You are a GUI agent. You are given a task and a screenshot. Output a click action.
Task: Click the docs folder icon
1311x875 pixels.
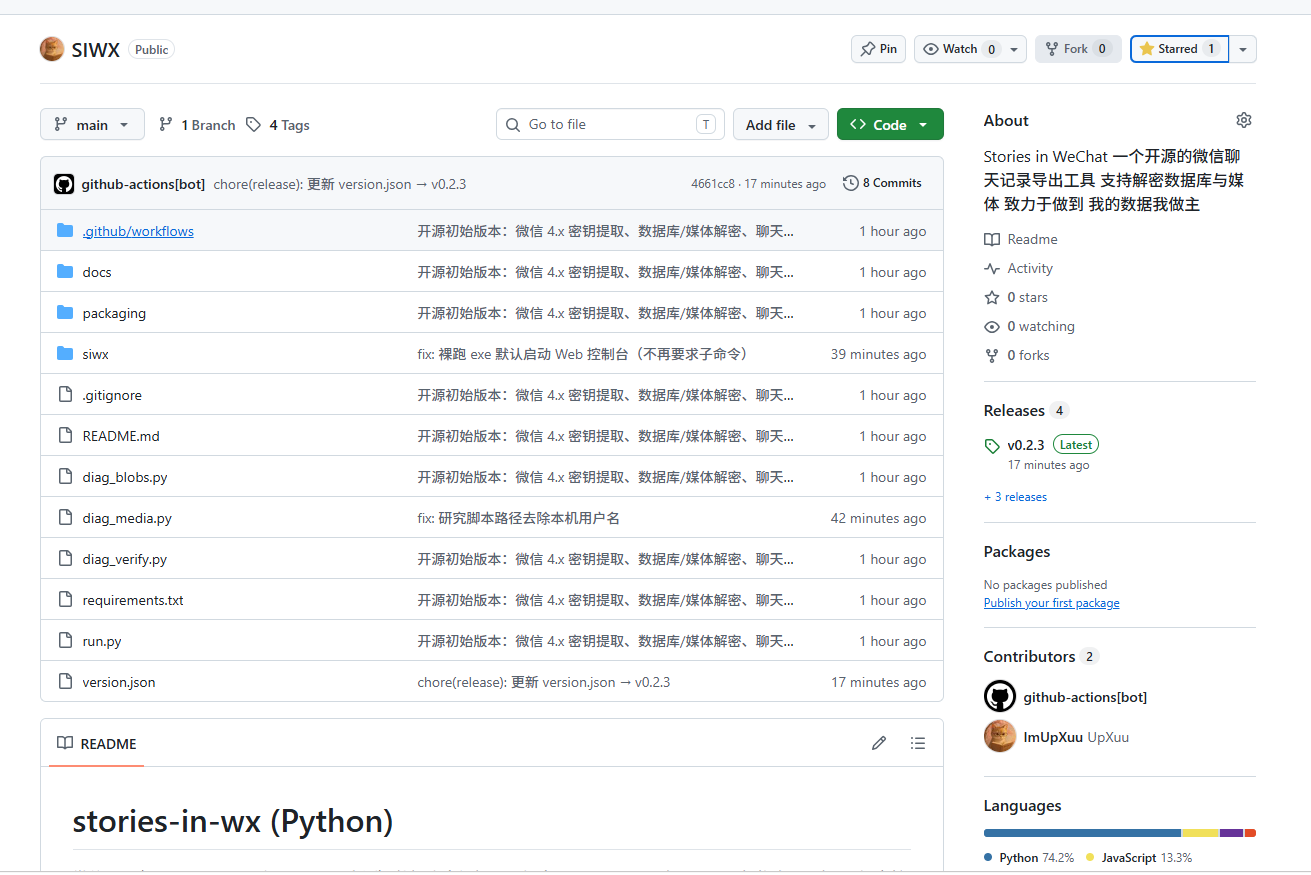(66, 272)
